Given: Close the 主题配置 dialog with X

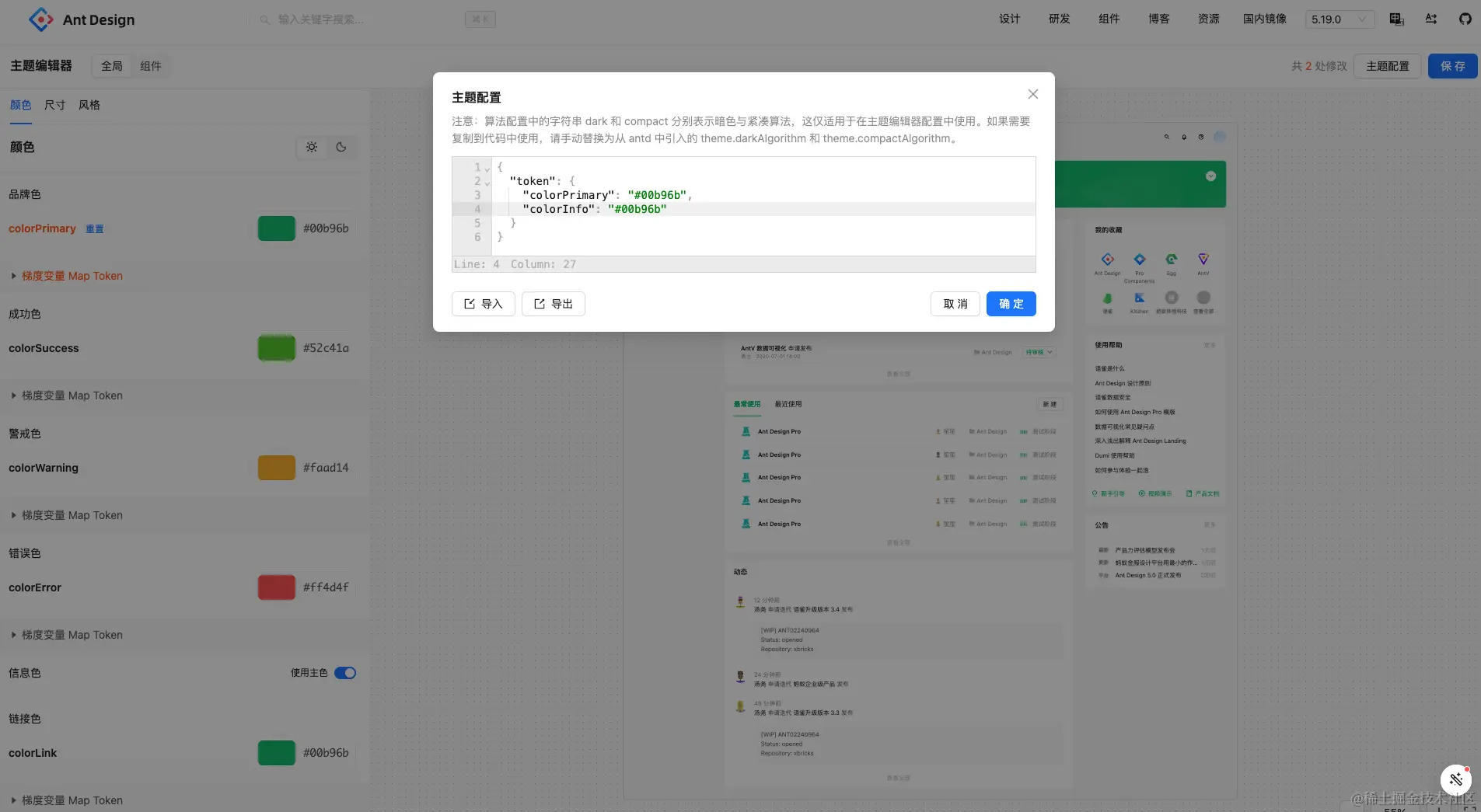Looking at the screenshot, I should pos(1033,94).
